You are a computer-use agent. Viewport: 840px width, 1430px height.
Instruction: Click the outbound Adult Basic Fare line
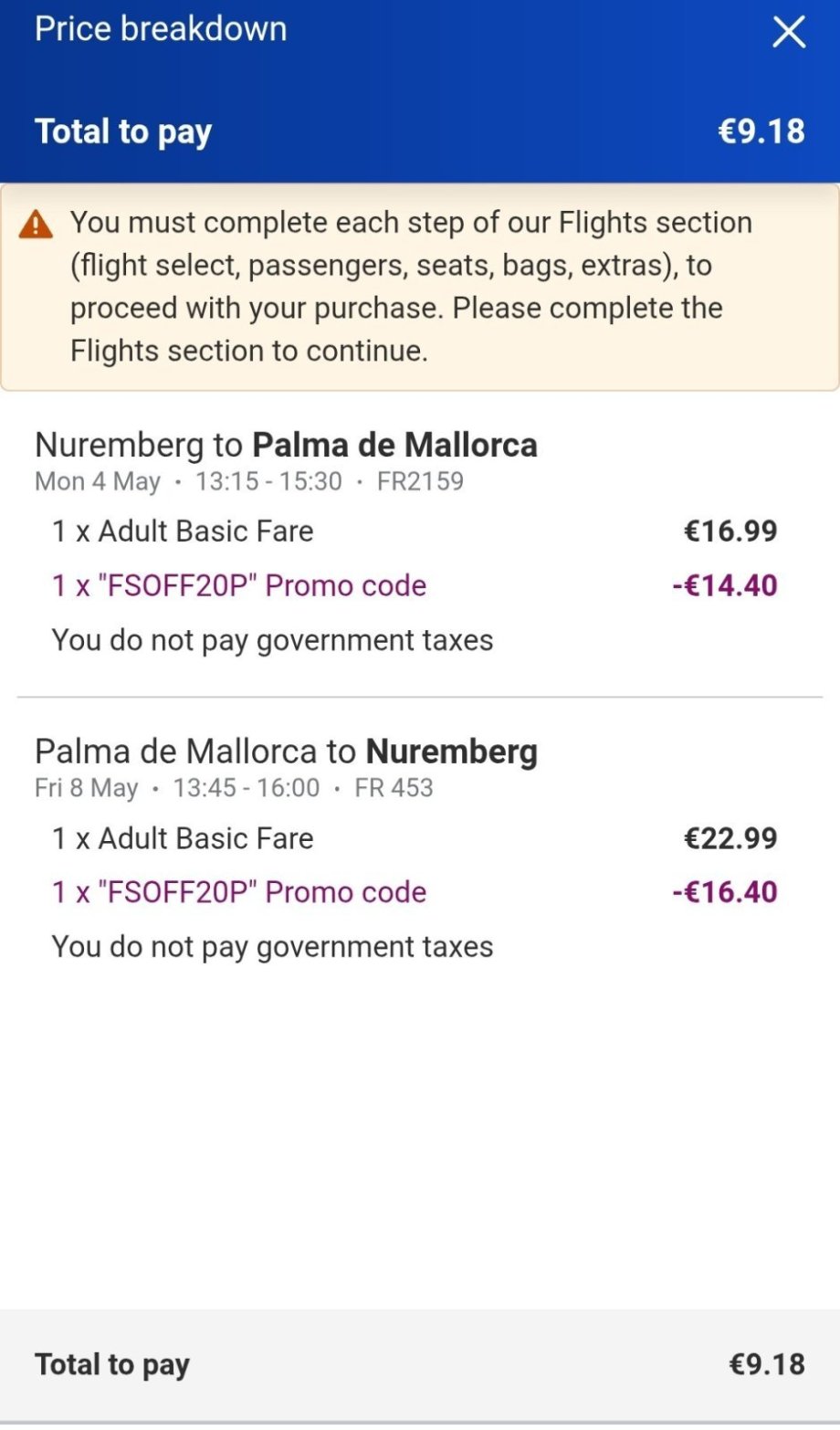pyautogui.click(x=183, y=531)
